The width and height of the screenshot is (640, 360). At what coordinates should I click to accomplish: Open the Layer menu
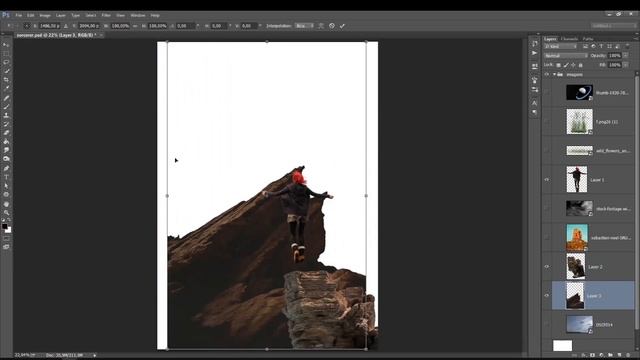click(61, 16)
